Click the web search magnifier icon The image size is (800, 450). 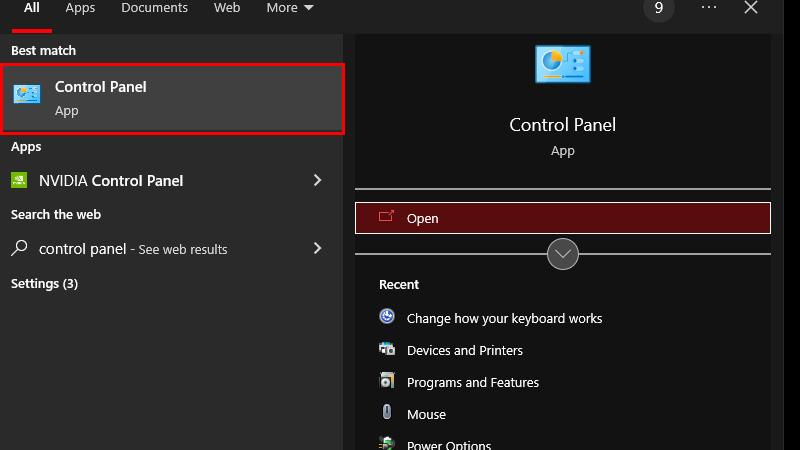click(x=19, y=248)
